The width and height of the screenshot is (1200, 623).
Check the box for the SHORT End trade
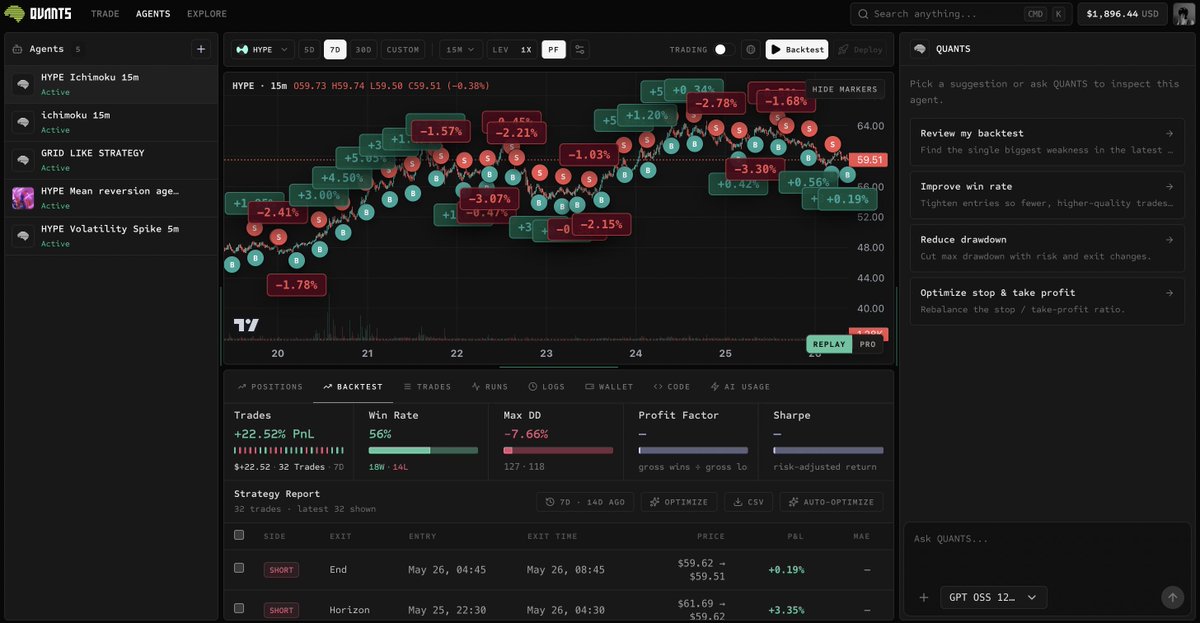pyautogui.click(x=238, y=568)
